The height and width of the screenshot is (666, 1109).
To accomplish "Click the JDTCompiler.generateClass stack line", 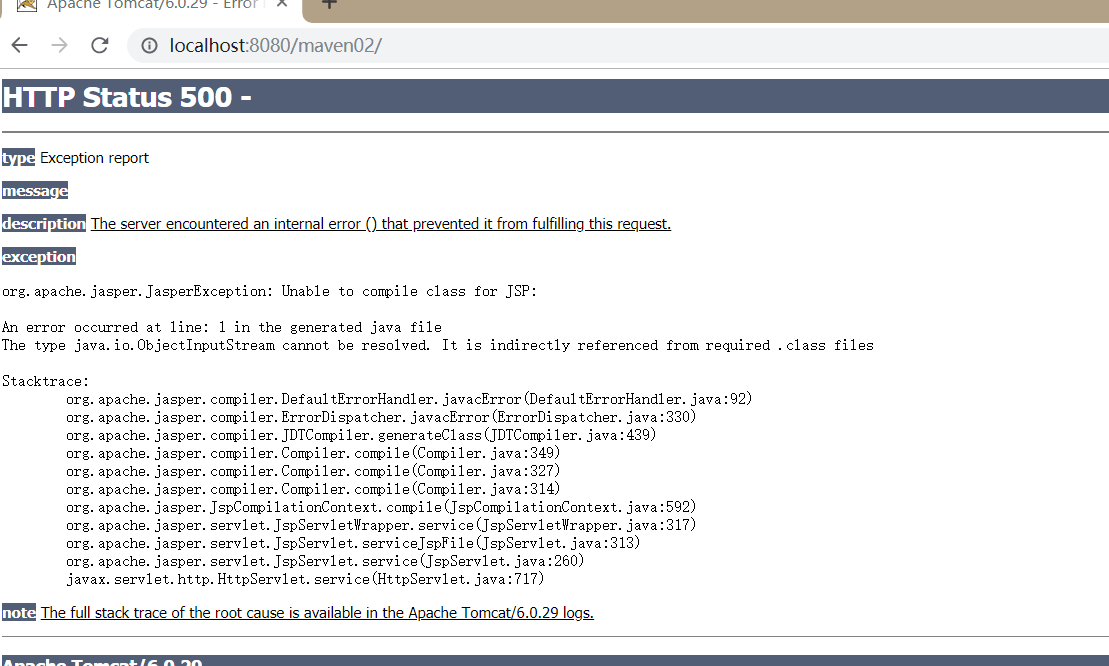I will click(x=361, y=436).
